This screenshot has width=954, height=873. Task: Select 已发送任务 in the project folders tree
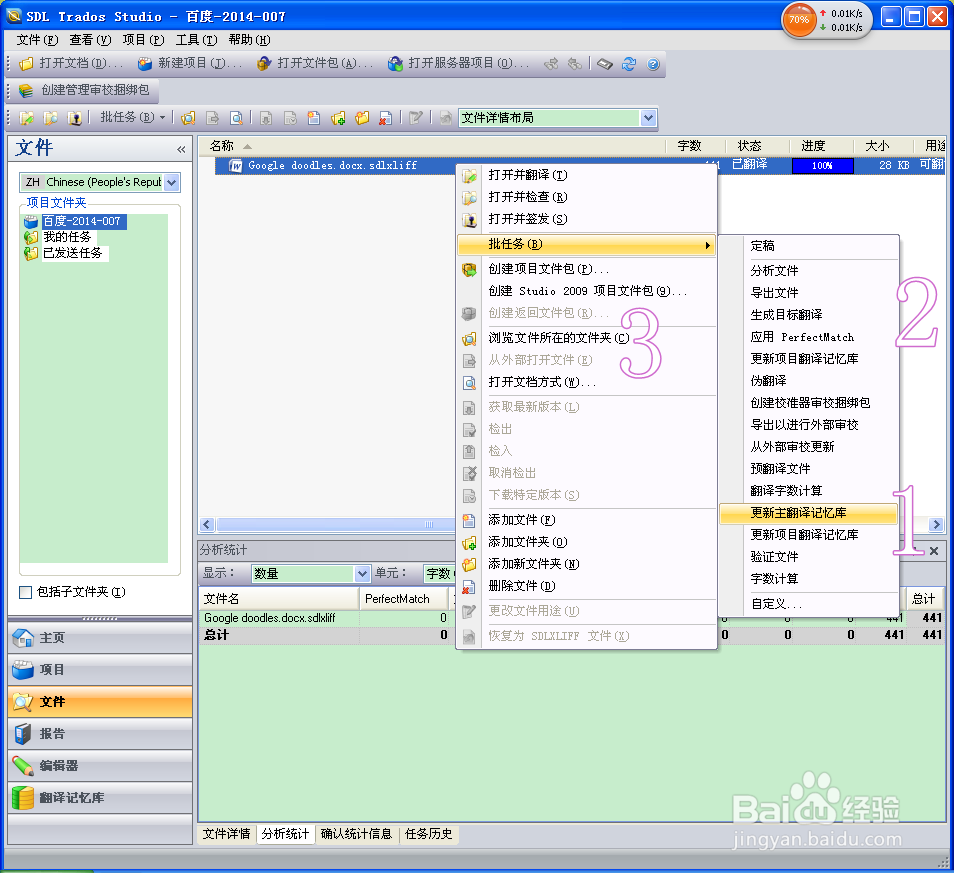(73, 253)
